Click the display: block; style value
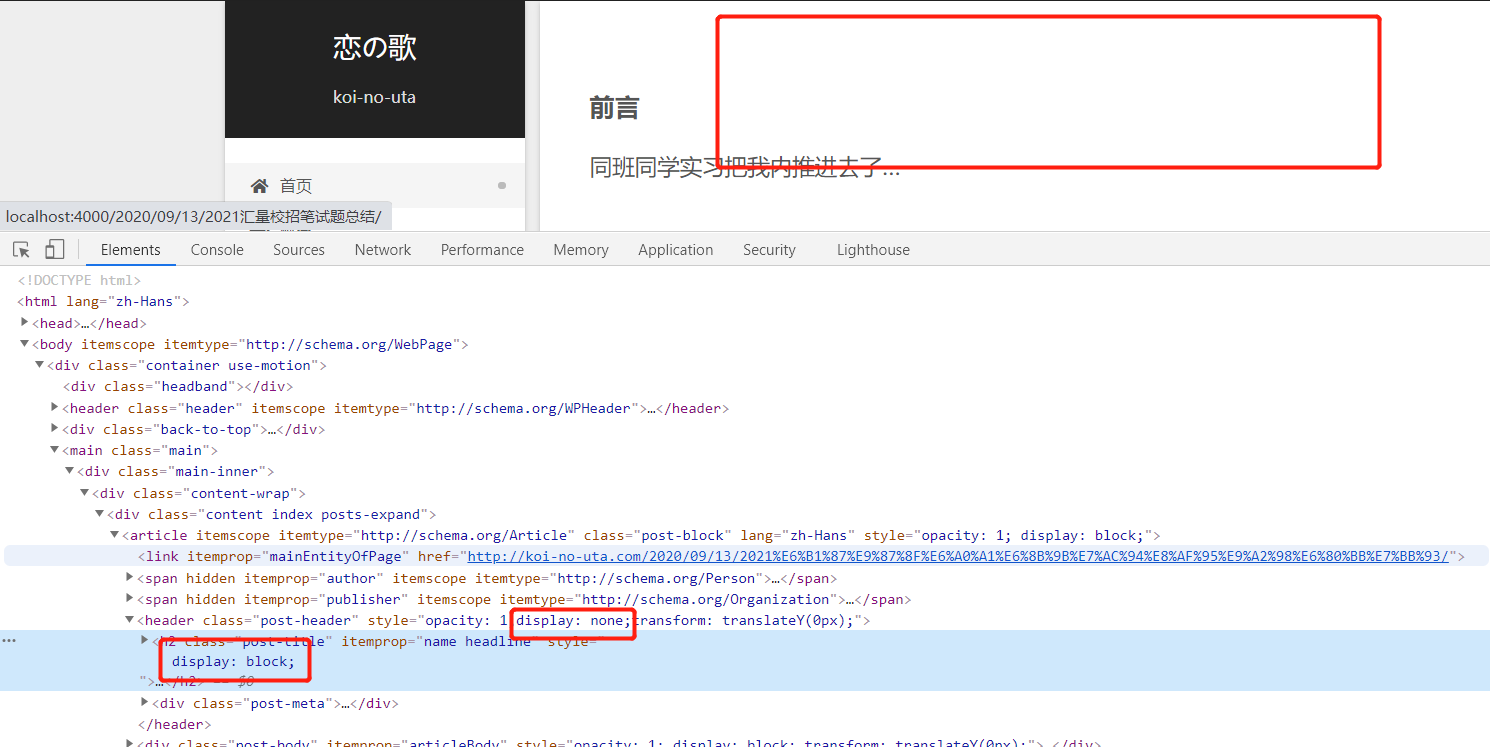The width and height of the screenshot is (1490, 747). (x=234, y=662)
